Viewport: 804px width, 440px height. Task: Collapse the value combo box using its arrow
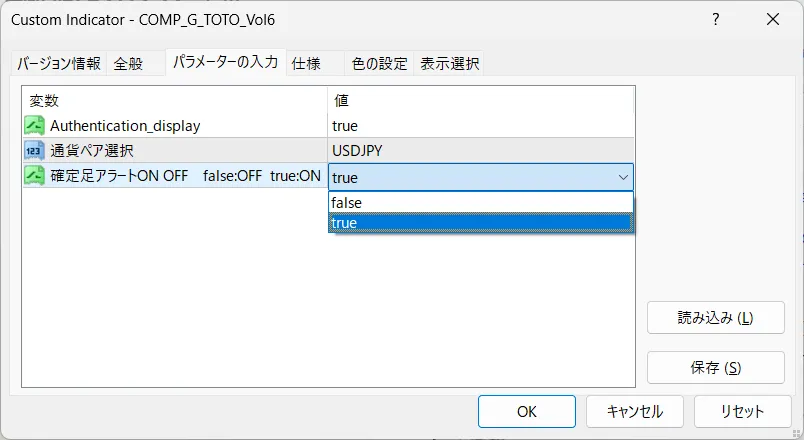(623, 177)
